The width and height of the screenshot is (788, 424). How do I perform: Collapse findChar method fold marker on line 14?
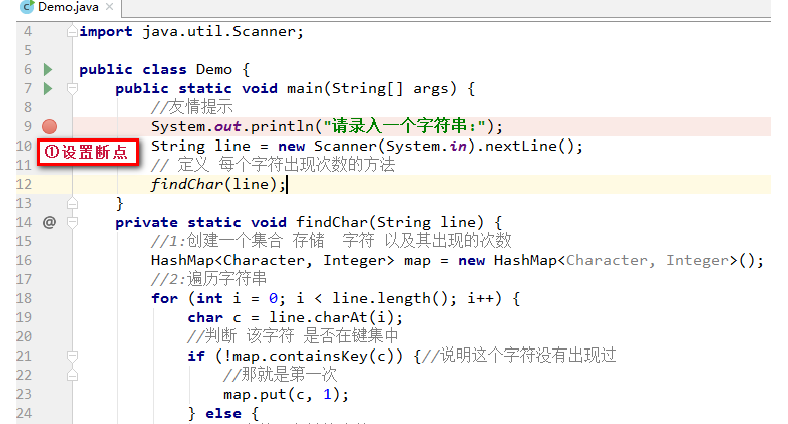click(x=72, y=222)
